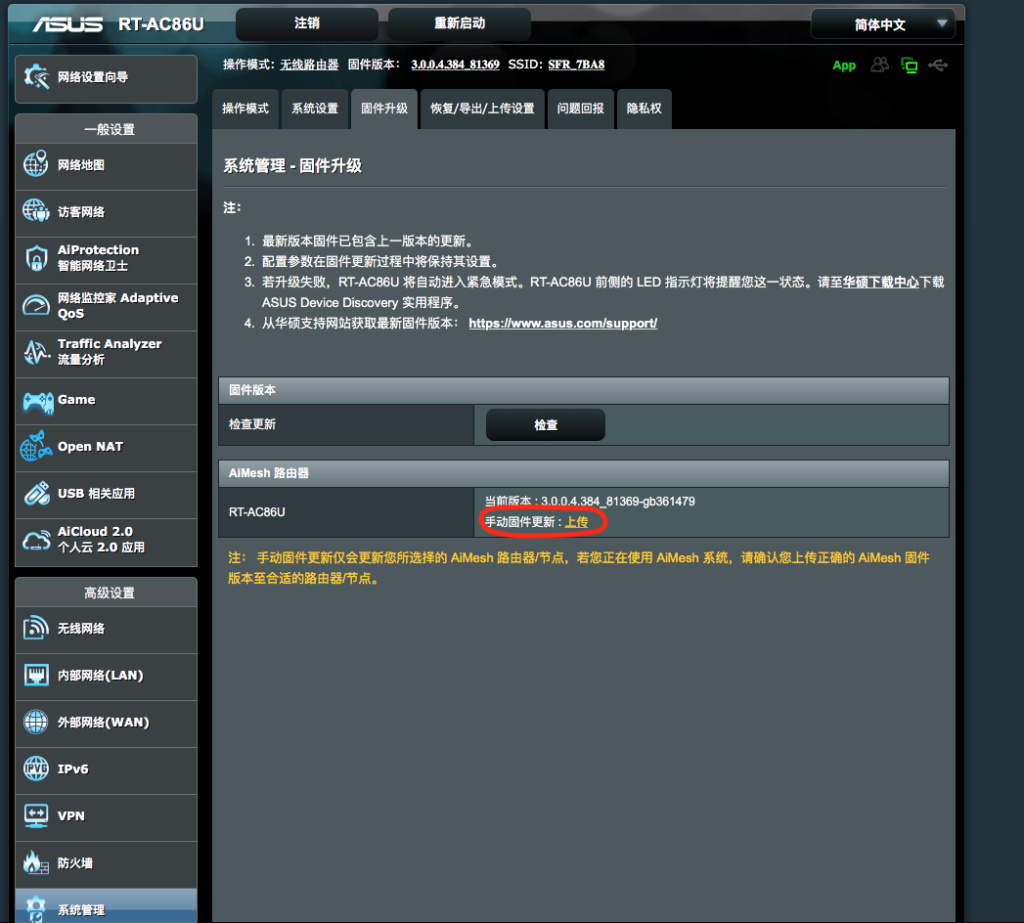Viewport: 1024px width, 923px height.
Task: Click the 系统管理 - 固件升级 page heading
Action: coord(293,166)
